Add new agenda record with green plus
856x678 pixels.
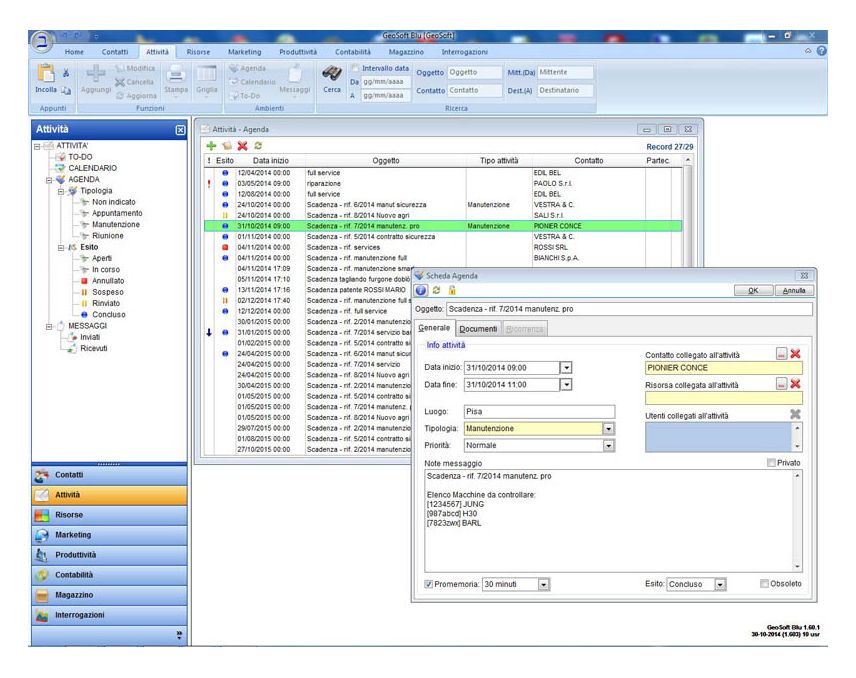point(211,146)
